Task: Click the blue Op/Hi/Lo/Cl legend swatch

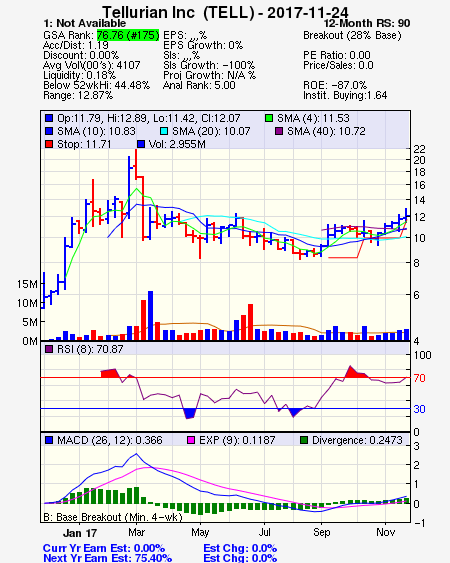Action: (x=49, y=118)
